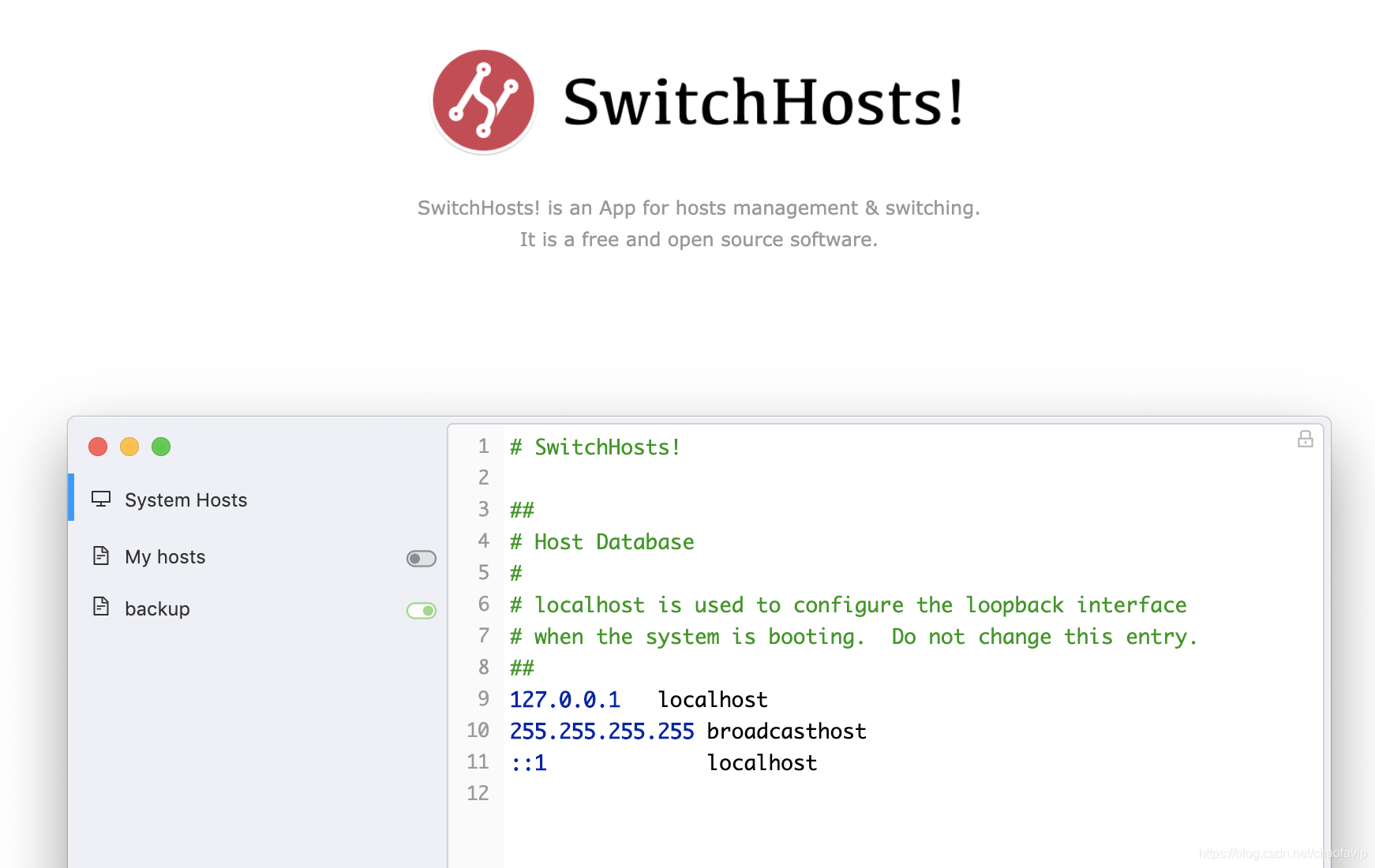Click the yellow minimize window button
Viewport: 1375px width, 868px height.
click(129, 447)
